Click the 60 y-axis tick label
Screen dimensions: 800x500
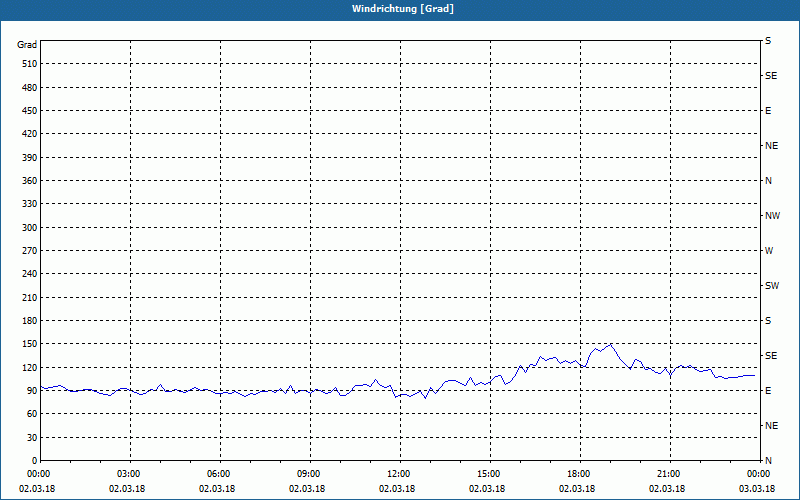(32, 414)
